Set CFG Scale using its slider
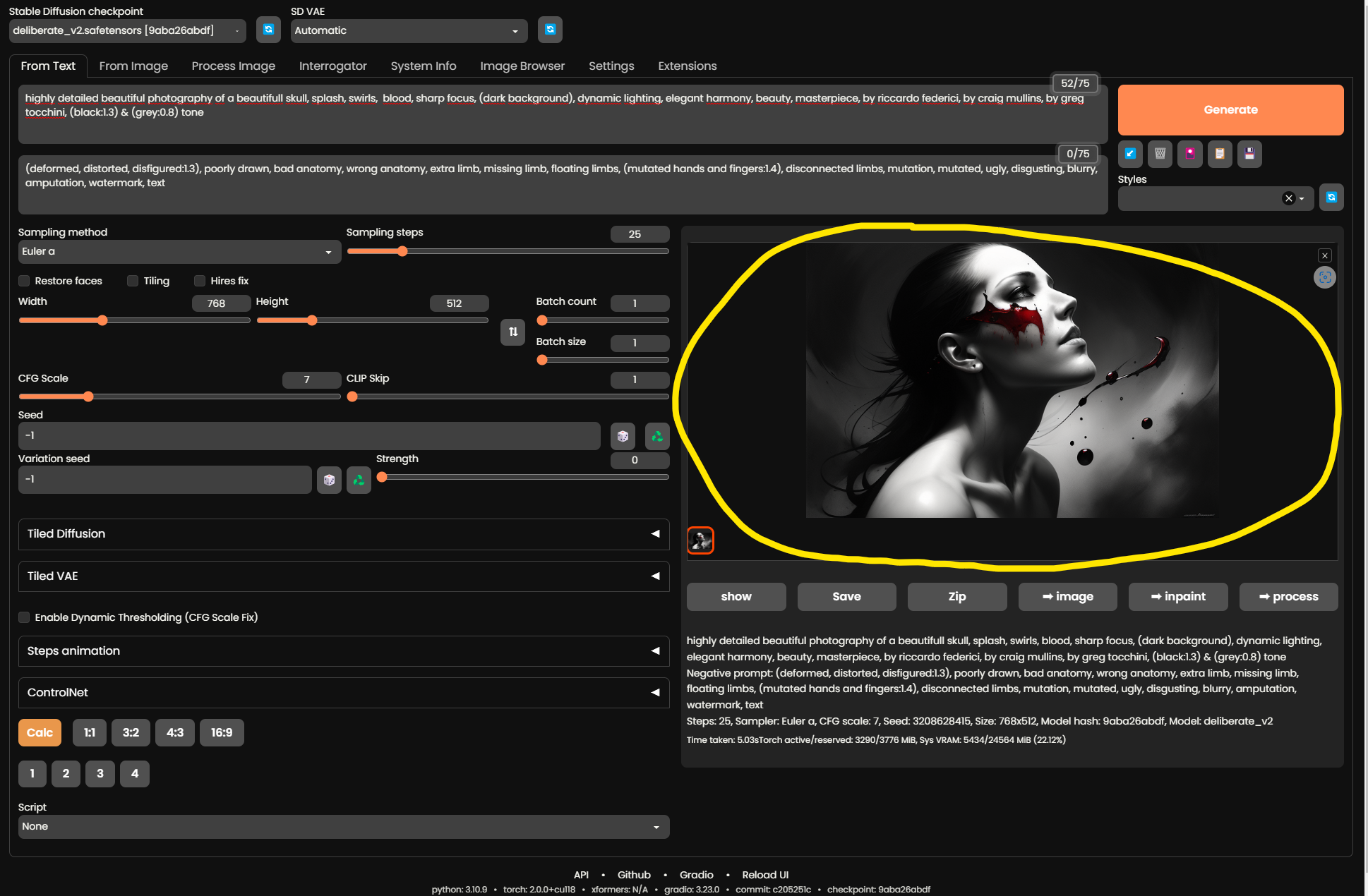Image resolution: width=1368 pixels, height=896 pixels. click(x=88, y=396)
